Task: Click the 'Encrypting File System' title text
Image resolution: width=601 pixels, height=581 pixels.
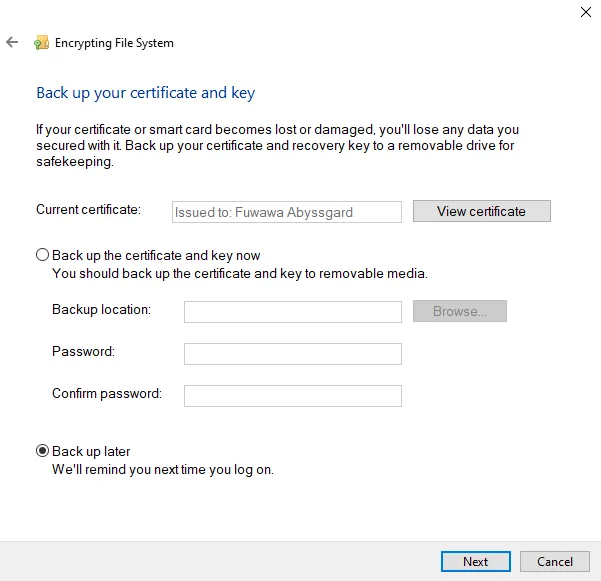Action: pos(114,43)
